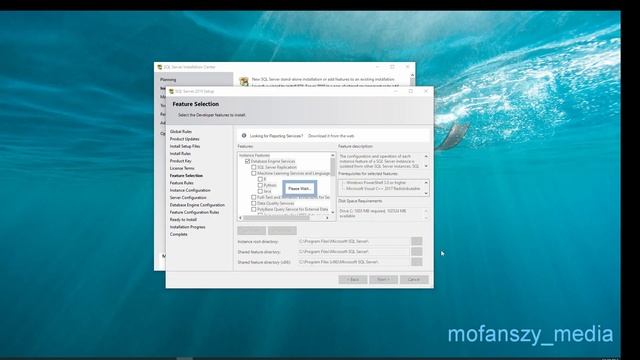Click the Features list horizontal scrollbar thumb
Image resolution: width=640 pixels, height=360 pixels.
click(x=276, y=218)
